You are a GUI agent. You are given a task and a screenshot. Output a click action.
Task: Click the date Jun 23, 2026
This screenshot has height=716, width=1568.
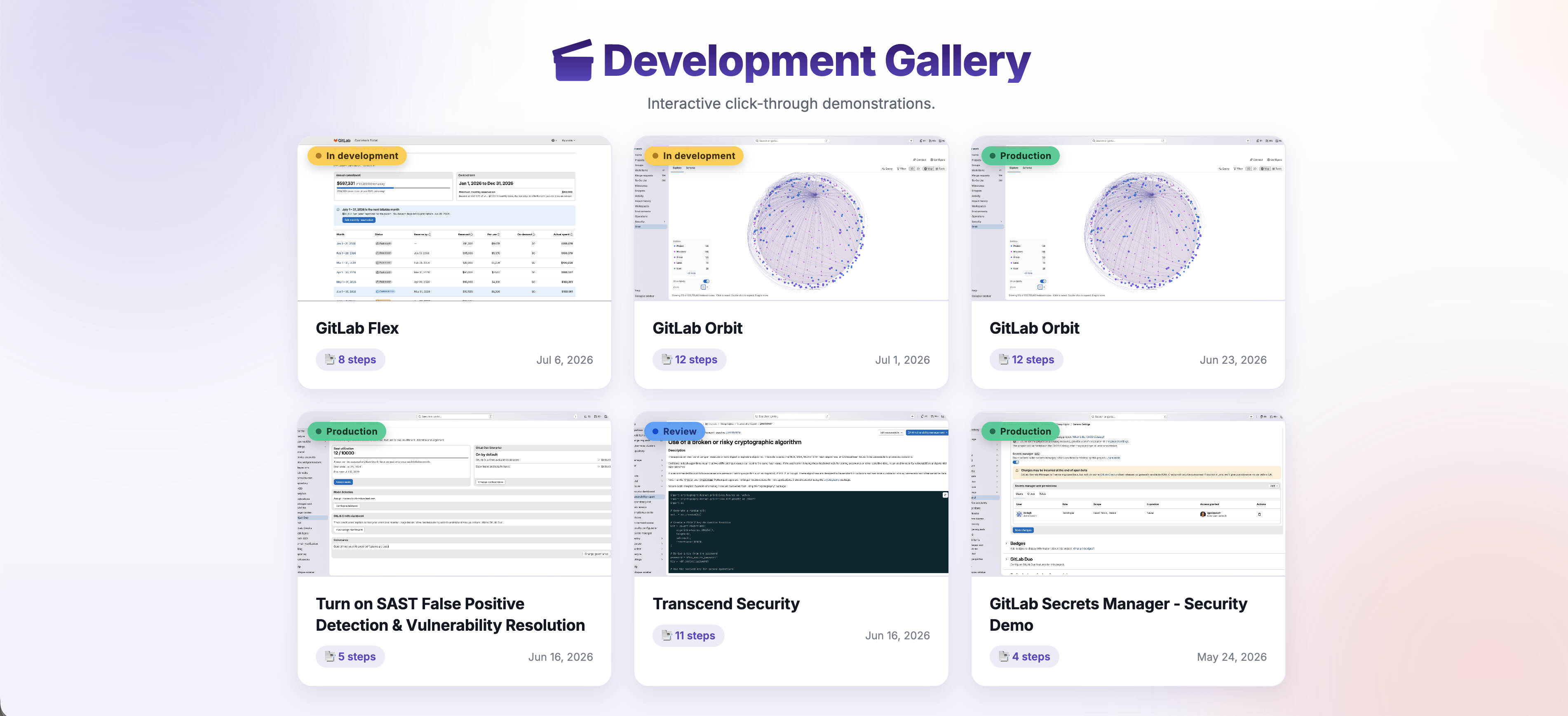[x=1232, y=360]
